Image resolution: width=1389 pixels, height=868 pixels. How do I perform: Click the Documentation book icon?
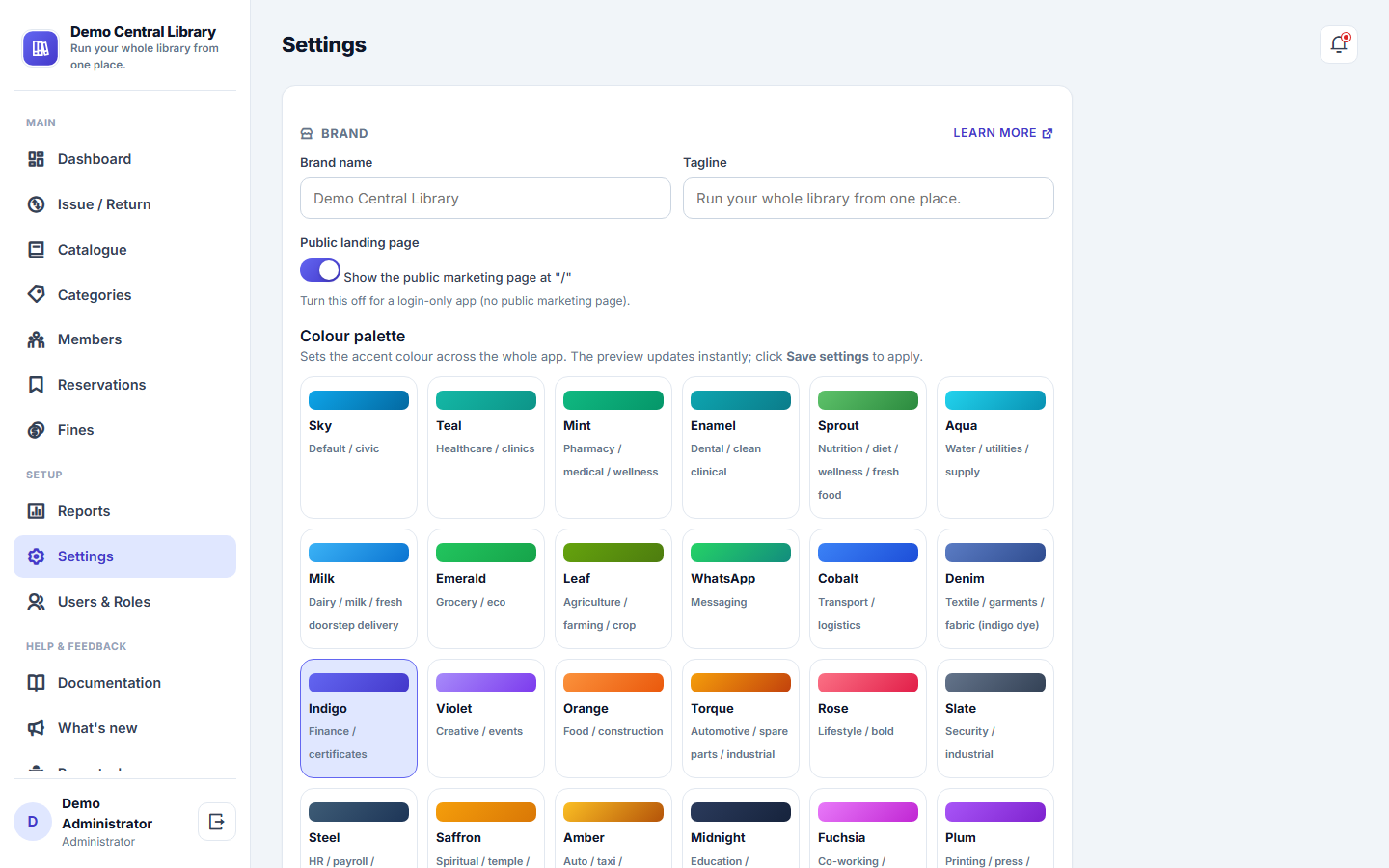(37, 683)
